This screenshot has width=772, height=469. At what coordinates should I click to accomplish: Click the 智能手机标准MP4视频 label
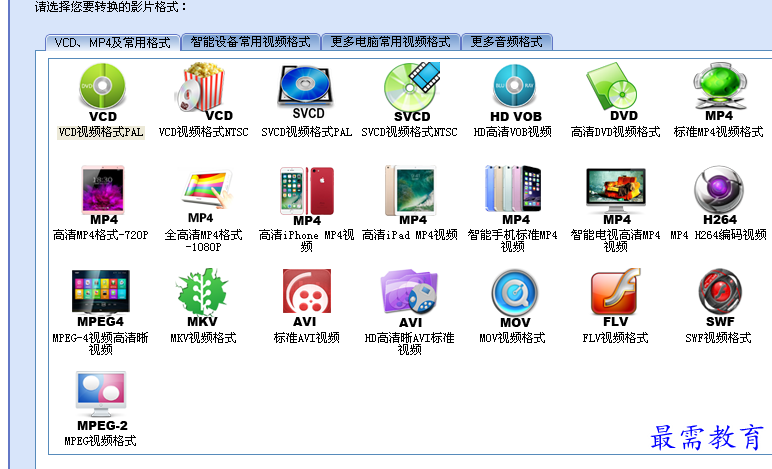point(512,241)
